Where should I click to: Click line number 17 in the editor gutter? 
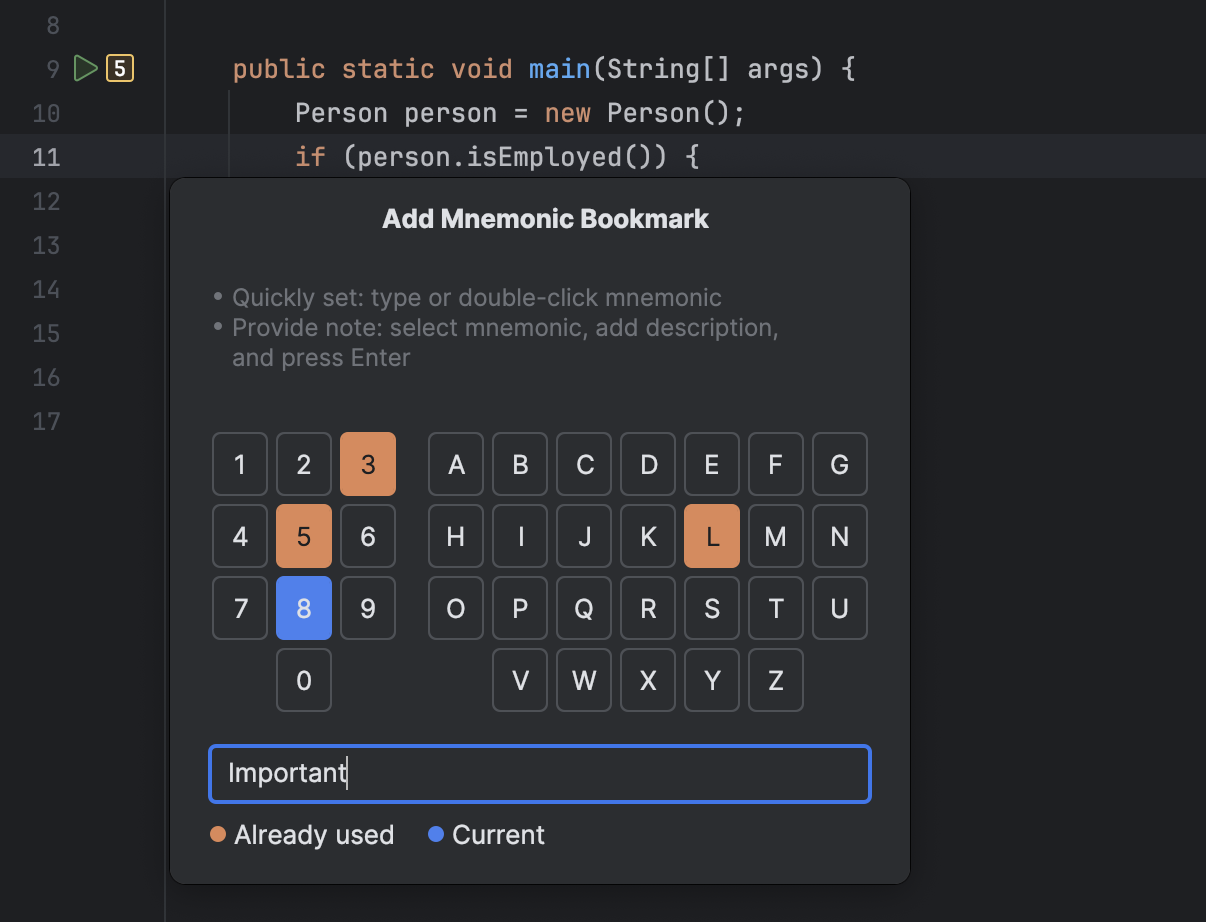pyautogui.click(x=46, y=421)
